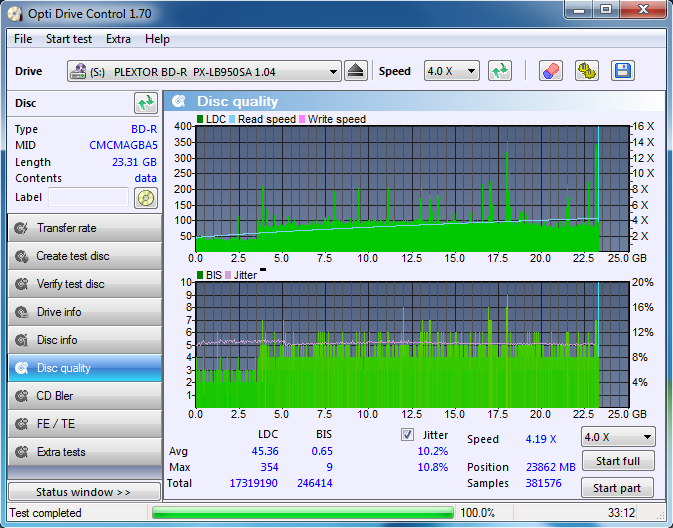Open the Extra menu
673x528 pixels.
point(118,39)
